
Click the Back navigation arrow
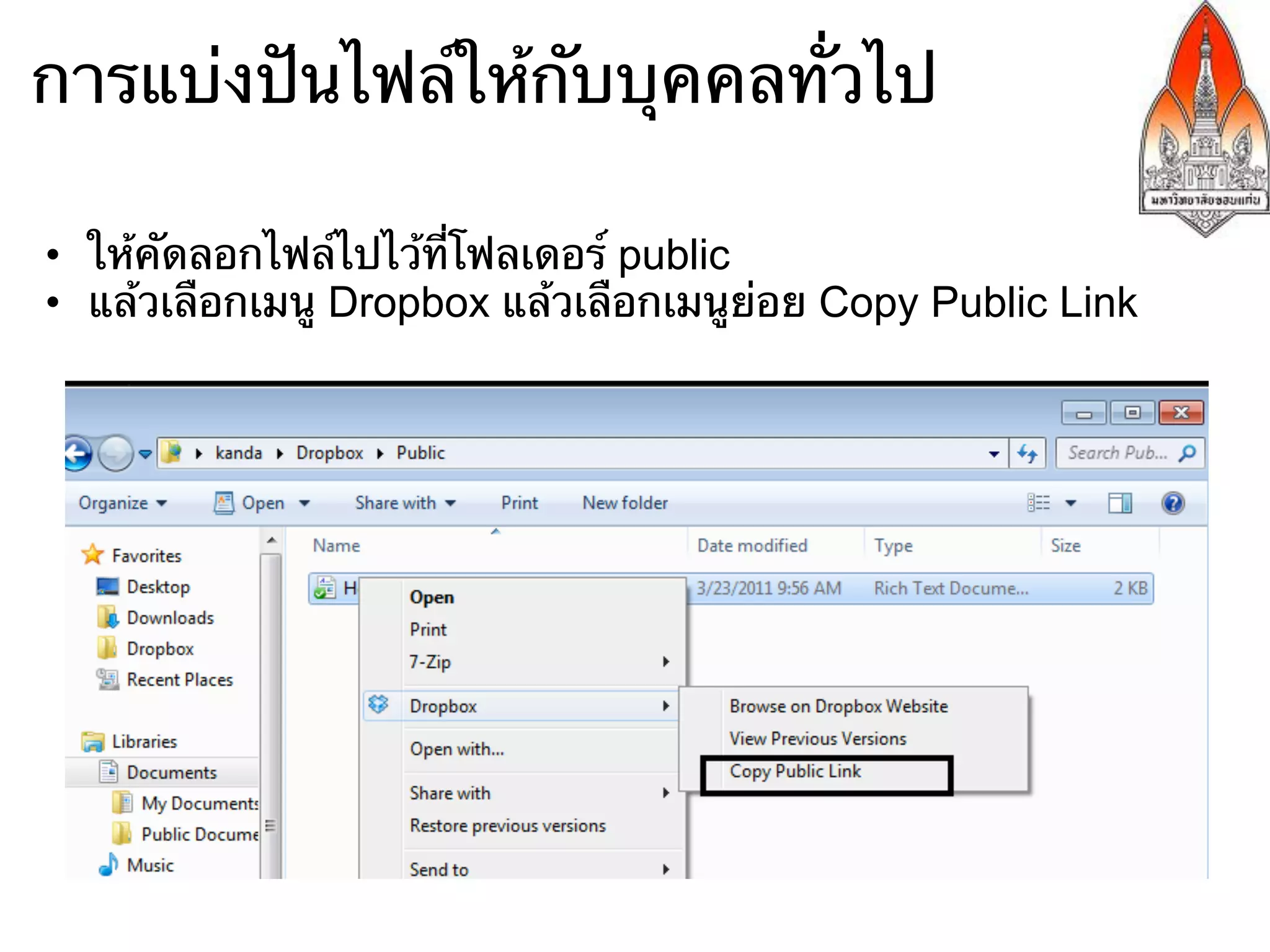click(77, 454)
